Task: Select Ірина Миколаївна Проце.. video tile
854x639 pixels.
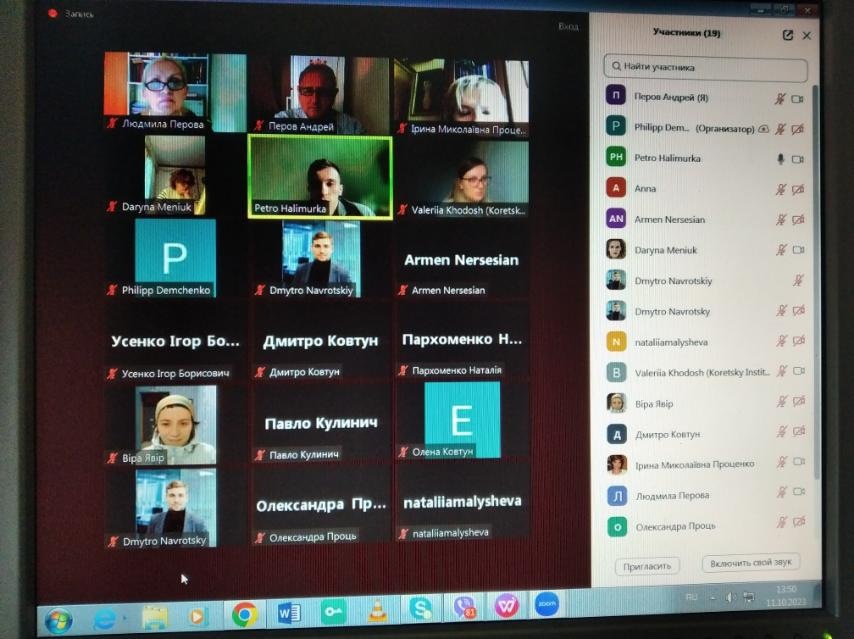Action: point(461,98)
